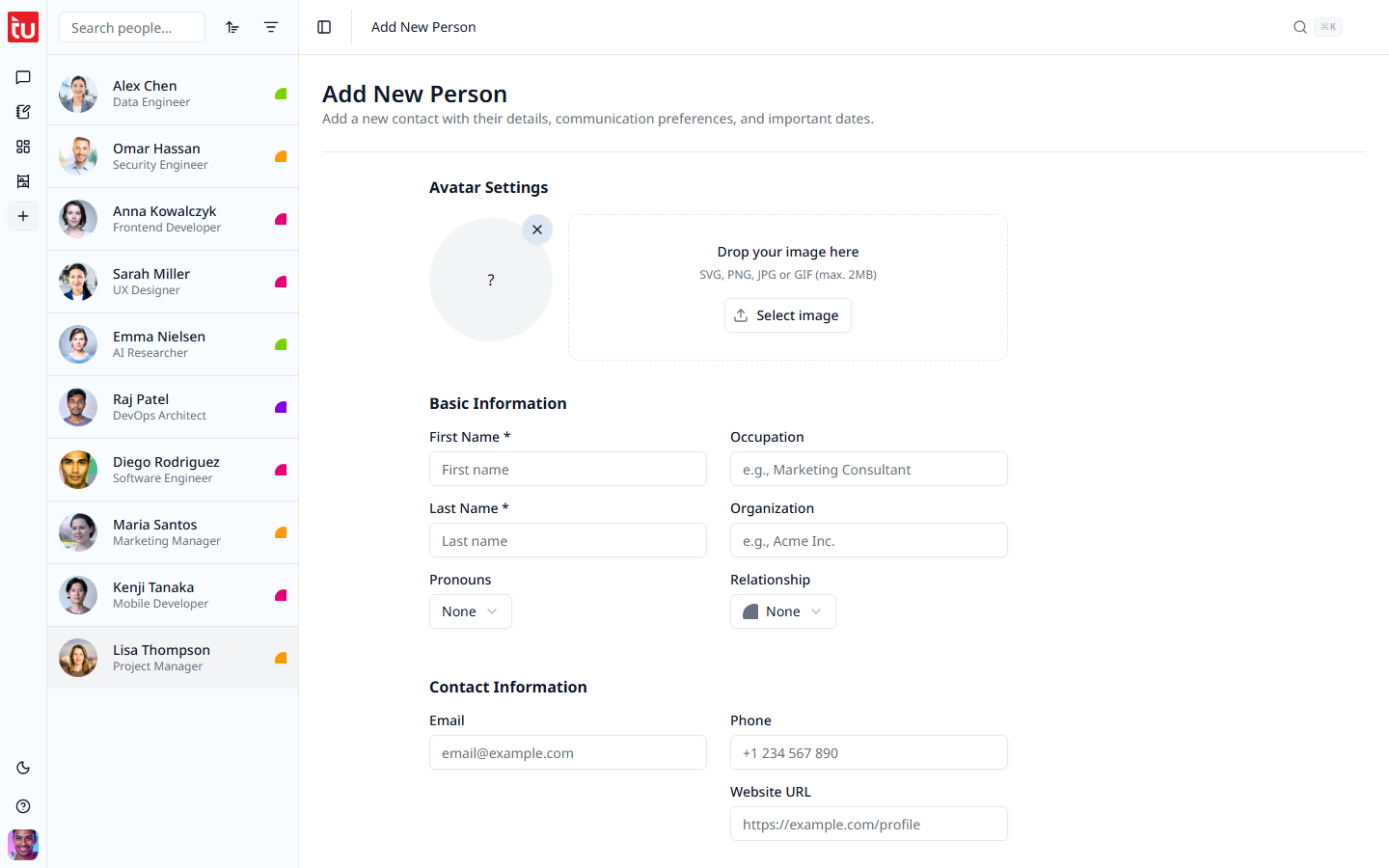This screenshot has height=868, width=1389.
Task: Click the Phone input field
Action: [869, 752]
